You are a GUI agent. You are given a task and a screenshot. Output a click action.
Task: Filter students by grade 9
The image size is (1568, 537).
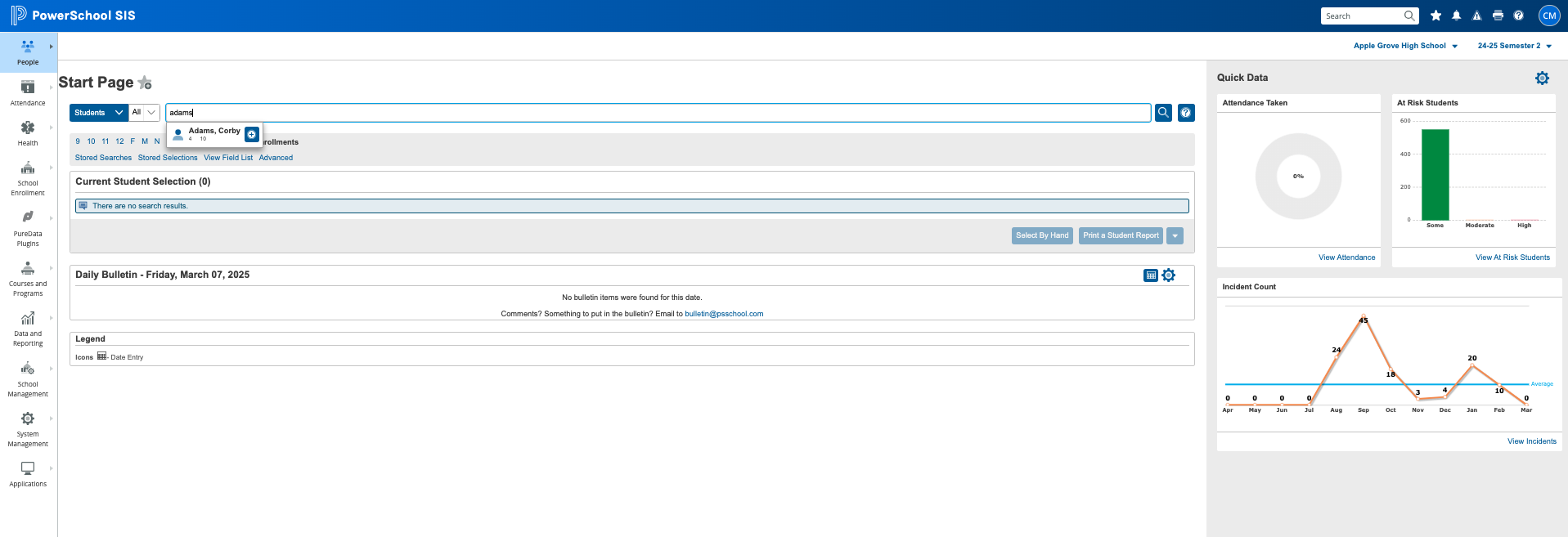point(78,141)
